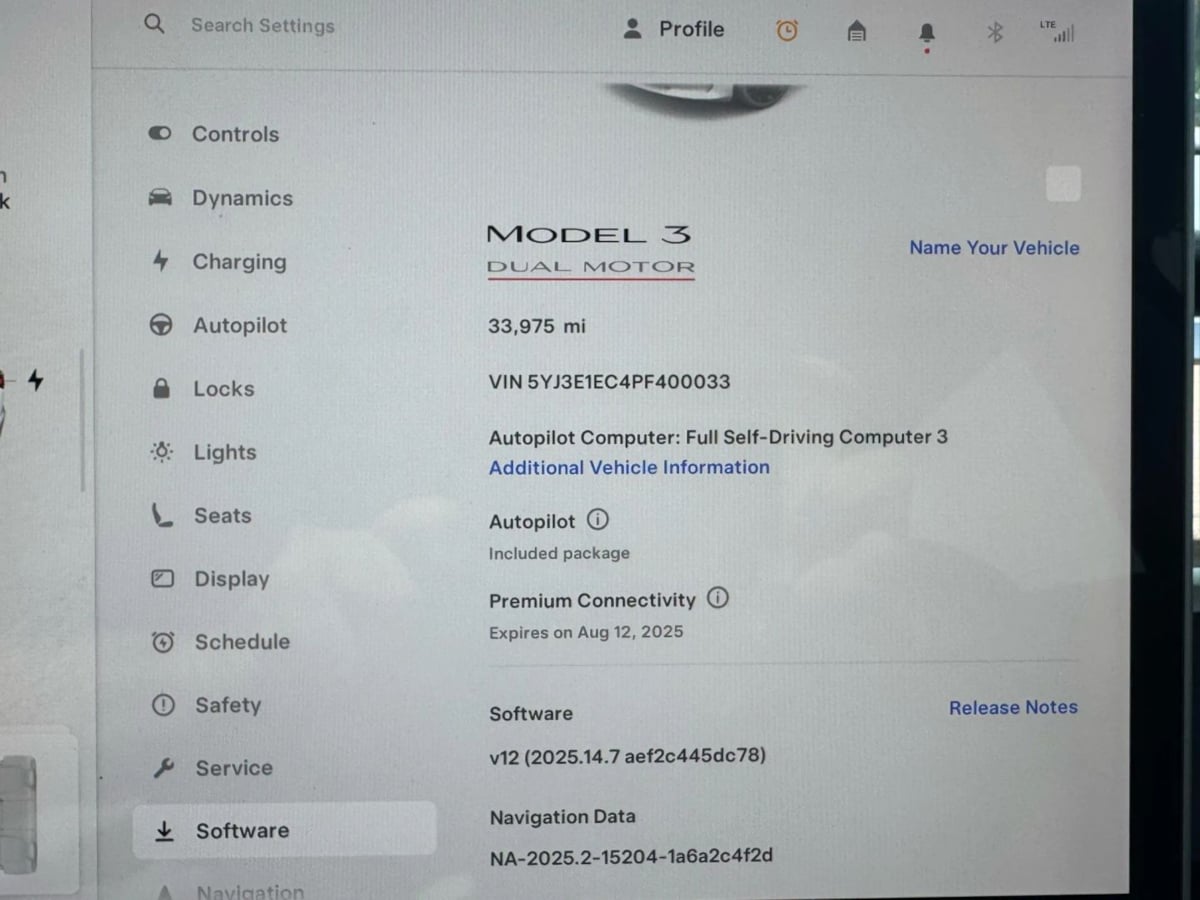Open Profile from the top bar
The height and width of the screenshot is (900, 1200).
673,29
